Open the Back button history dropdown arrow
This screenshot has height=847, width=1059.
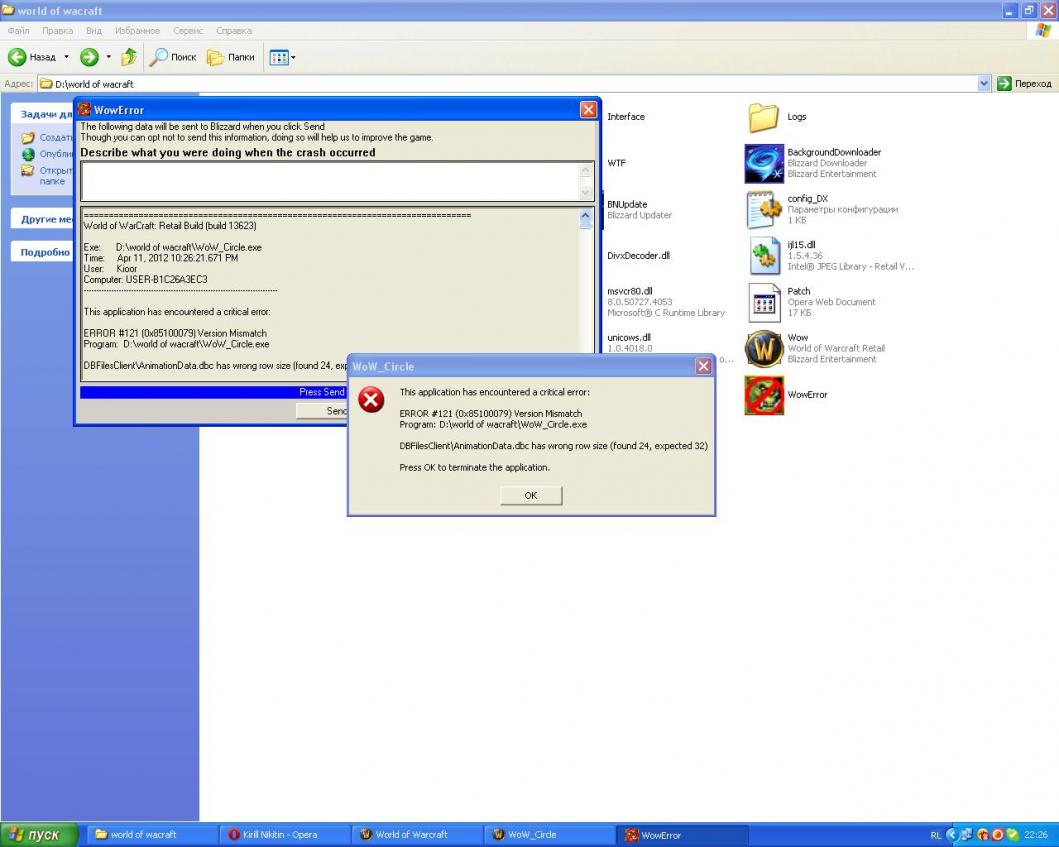tap(67, 57)
